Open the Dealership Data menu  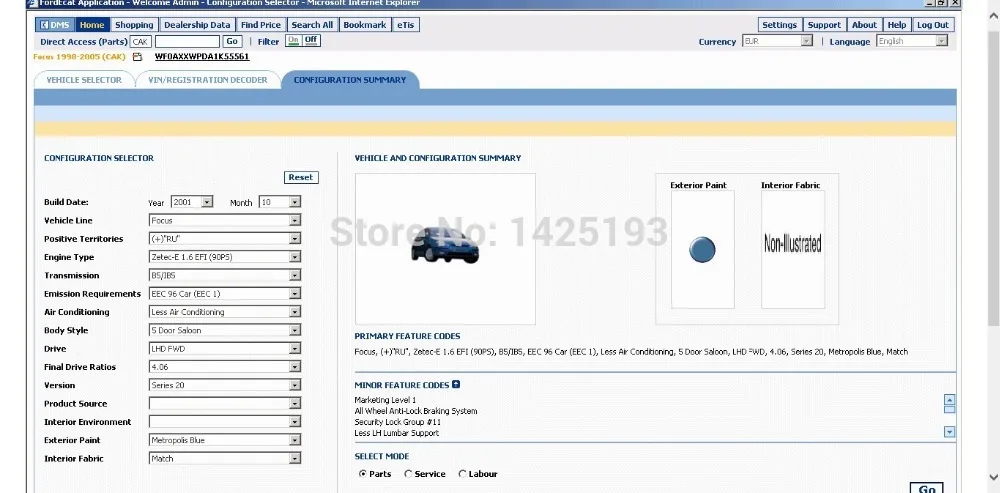[197, 25]
